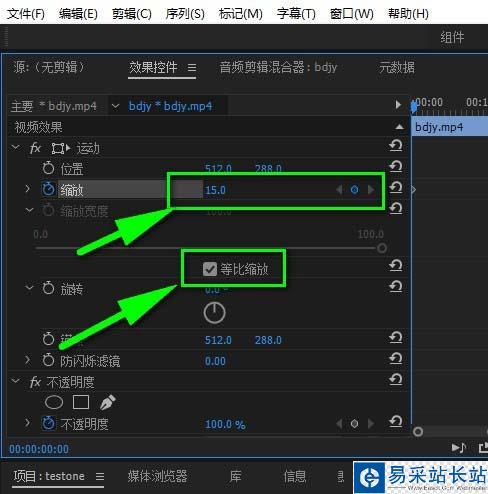Open the clip dropdown before bdjy * bdjy.mp4

pos(115,106)
